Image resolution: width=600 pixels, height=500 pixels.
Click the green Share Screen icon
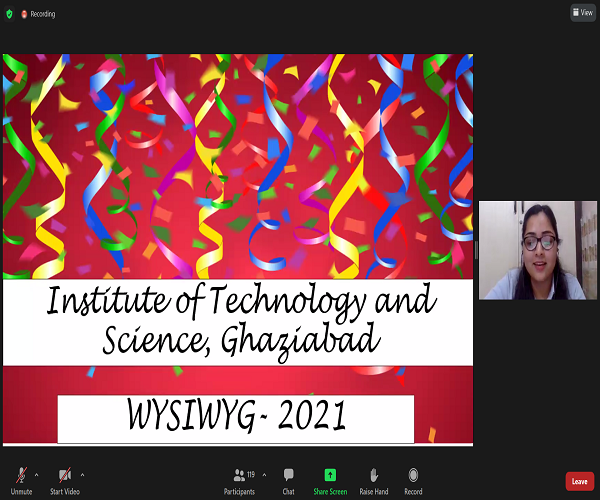click(x=330, y=475)
